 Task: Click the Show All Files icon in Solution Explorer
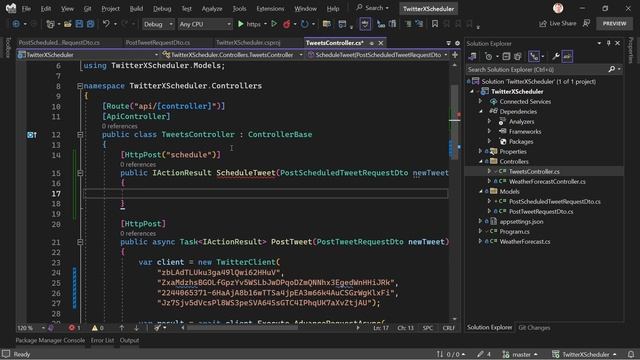[x=518, y=56]
